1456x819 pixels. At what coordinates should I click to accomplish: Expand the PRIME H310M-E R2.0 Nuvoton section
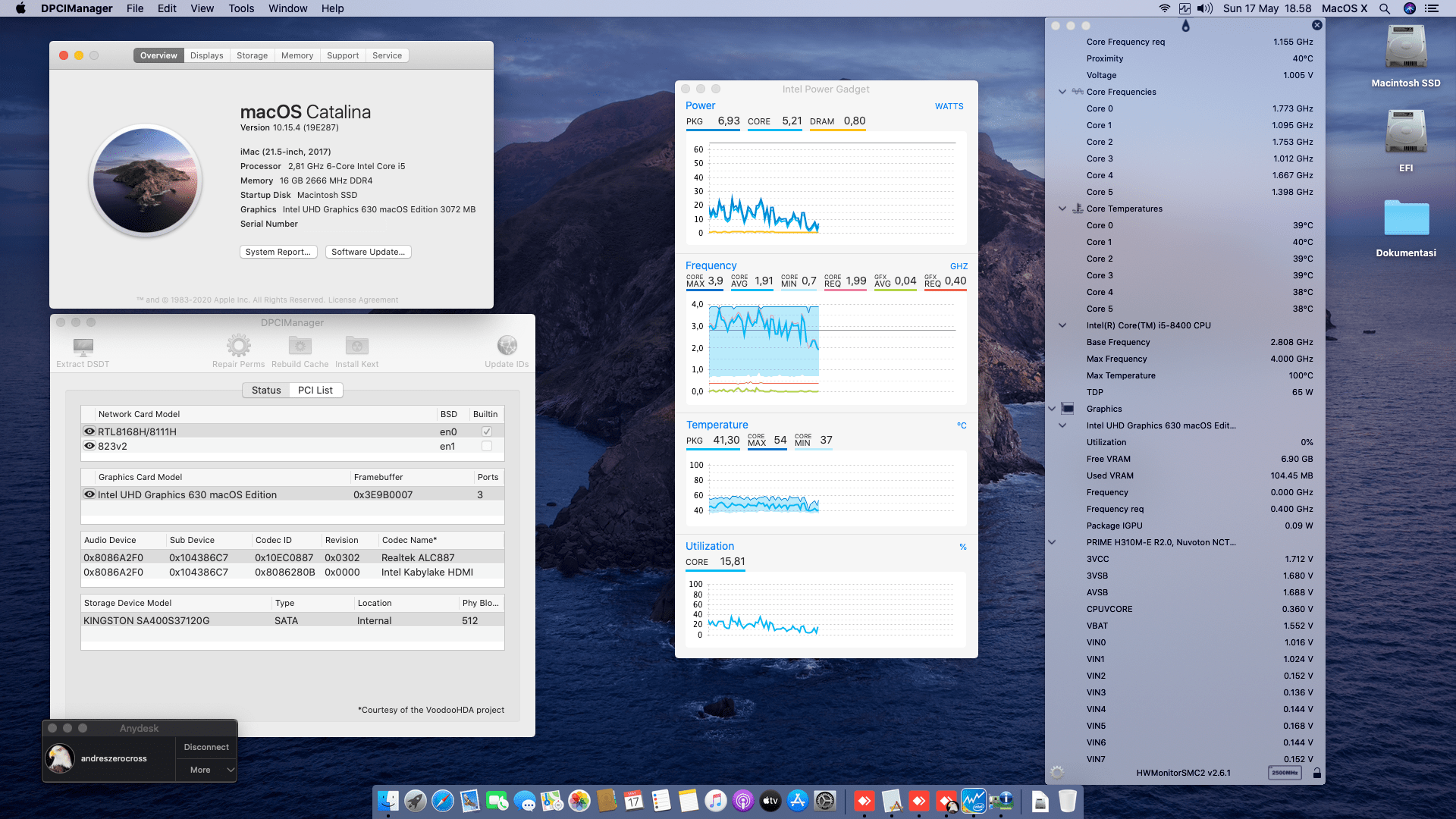tap(1053, 542)
